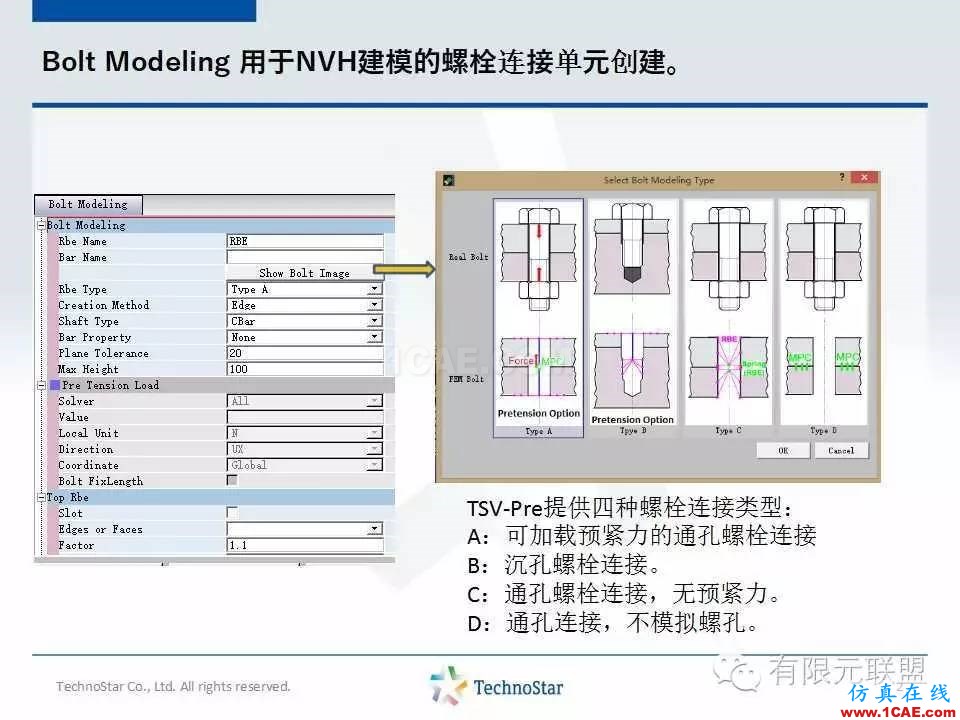This screenshot has width=960, height=720.
Task: Click the TechnoStar logo
Action: click(497, 686)
